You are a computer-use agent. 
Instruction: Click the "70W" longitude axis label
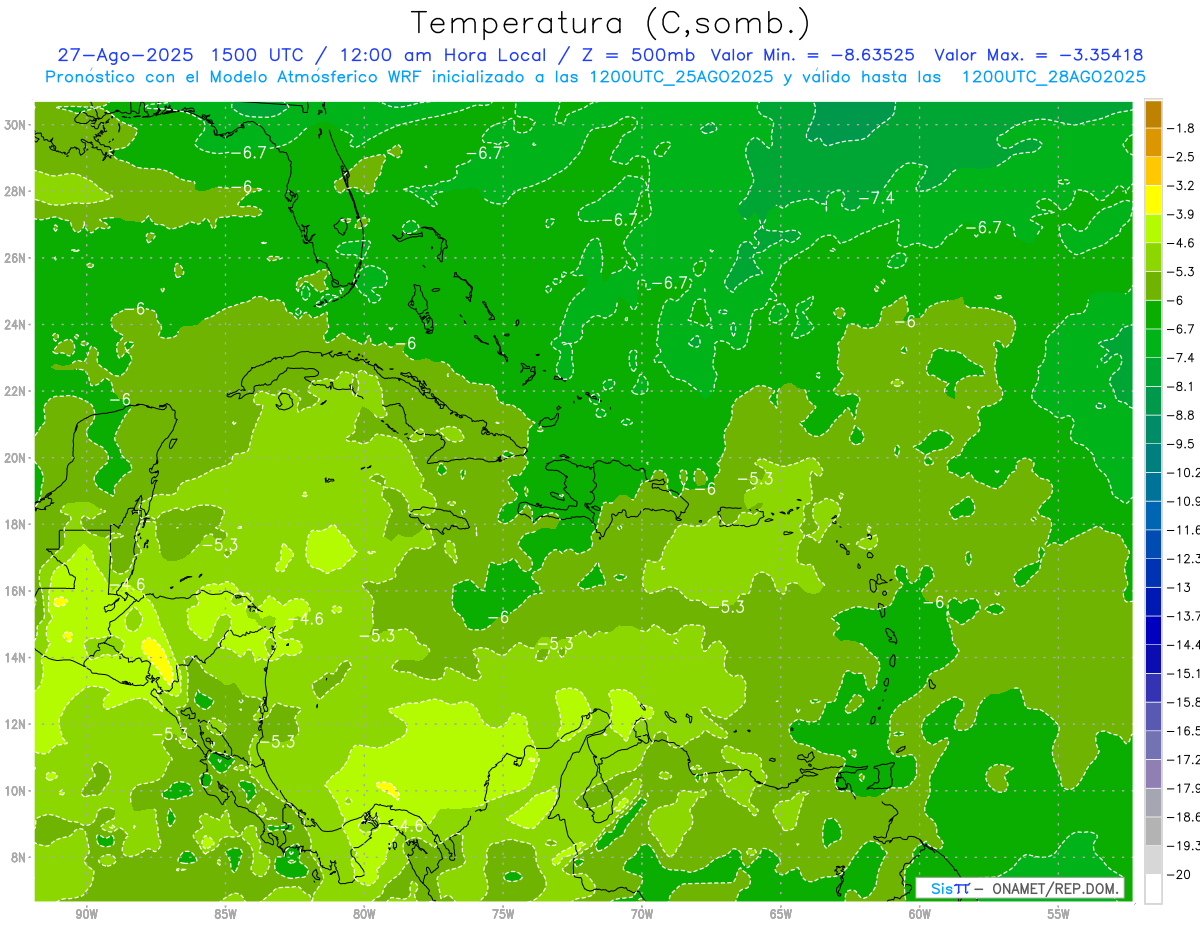pyautogui.click(x=642, y=914)
